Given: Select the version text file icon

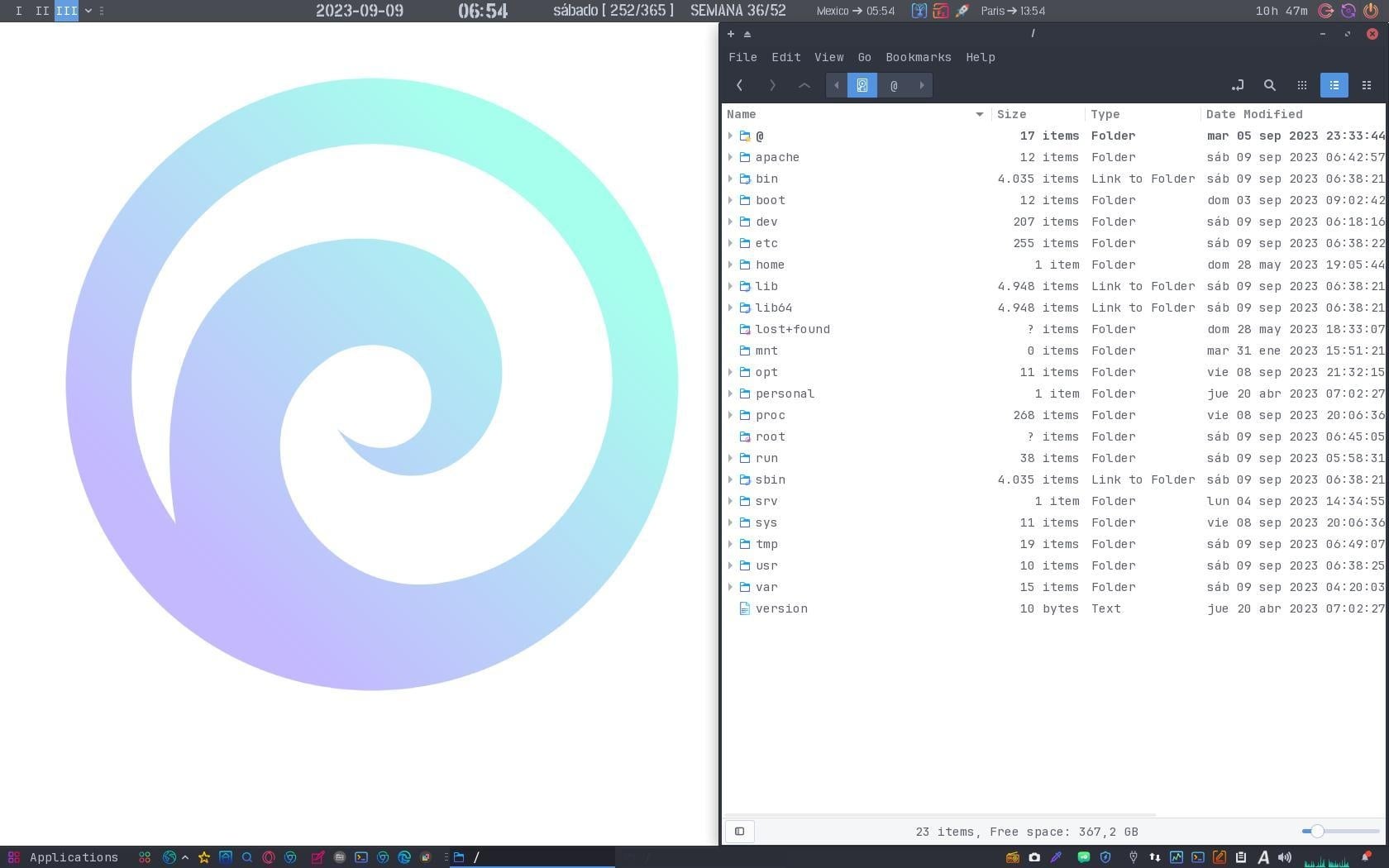Looking at the screenshot, I should tap(745, 608).
